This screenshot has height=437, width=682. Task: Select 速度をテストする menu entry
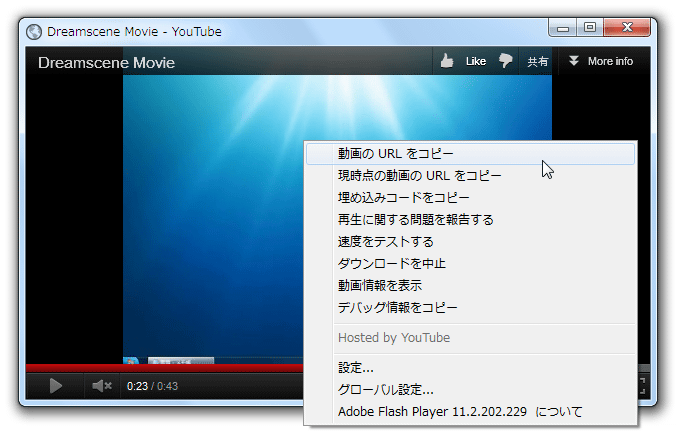[471, 242]
